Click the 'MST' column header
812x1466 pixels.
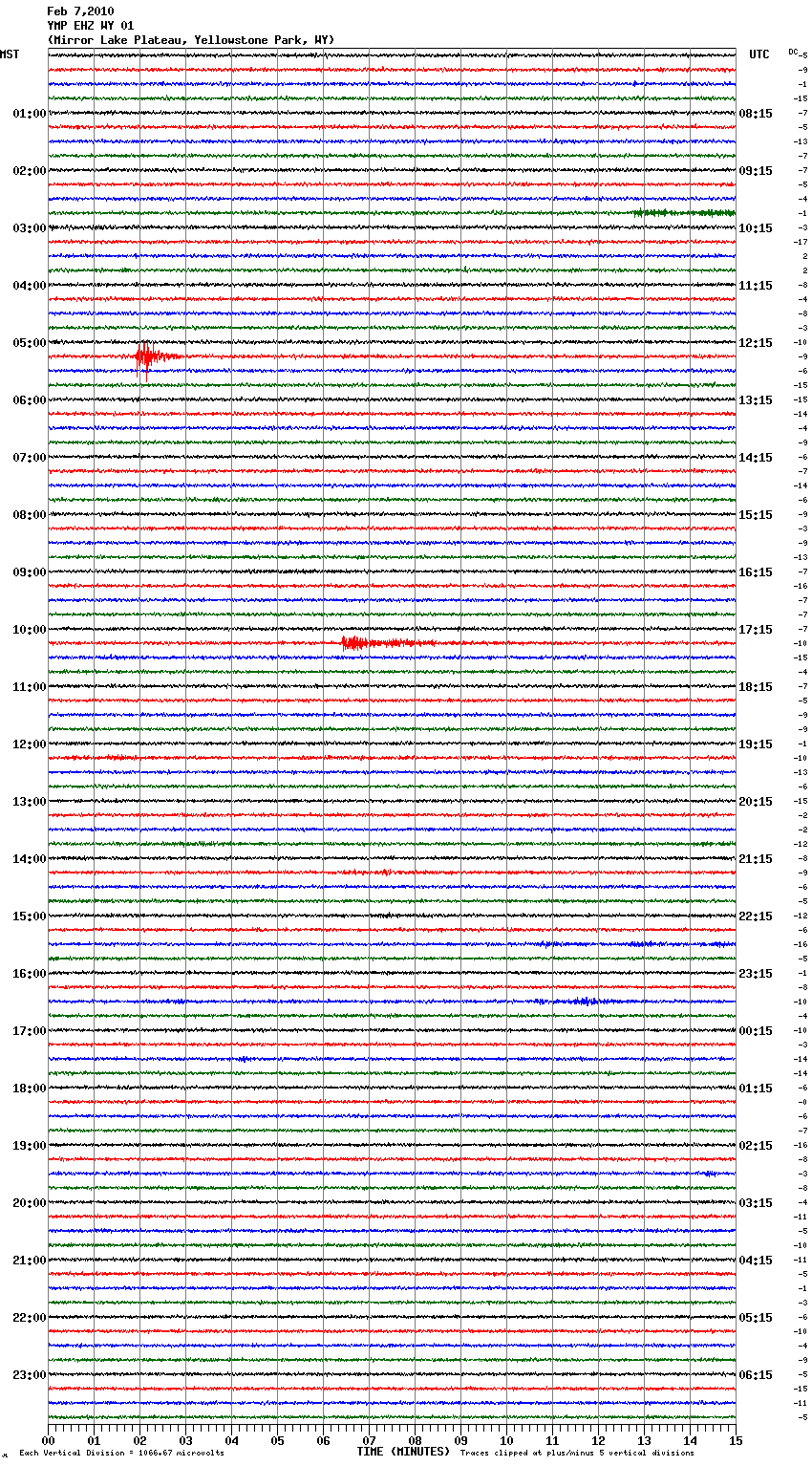coord(10,54)
